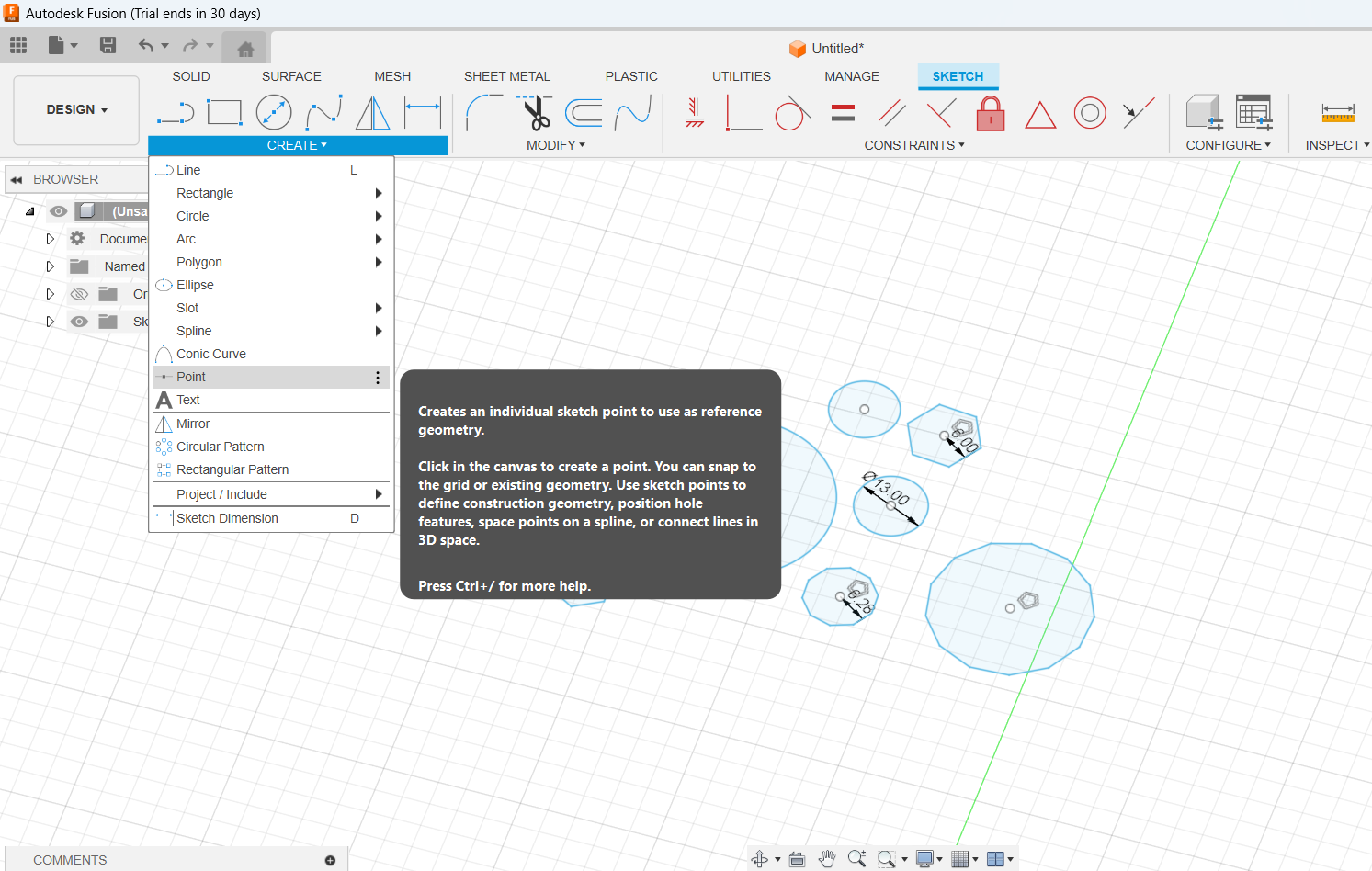Switch to the SHEET METAL tab
The height and width of the screenshot is (871, 1372).
(507, 76)
